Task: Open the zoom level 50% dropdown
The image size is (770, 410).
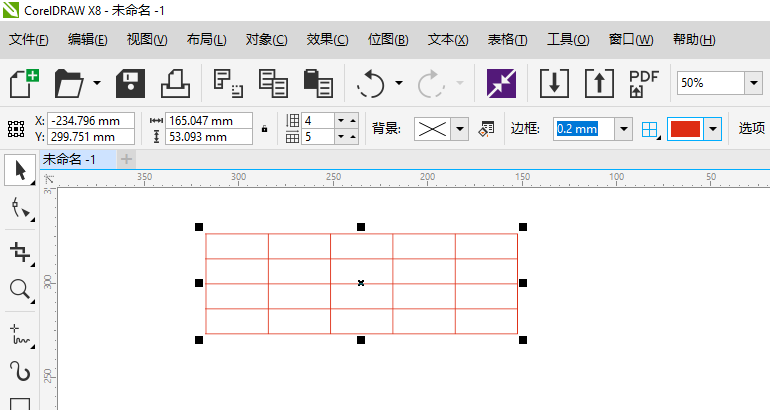Action: click(754, 83)
